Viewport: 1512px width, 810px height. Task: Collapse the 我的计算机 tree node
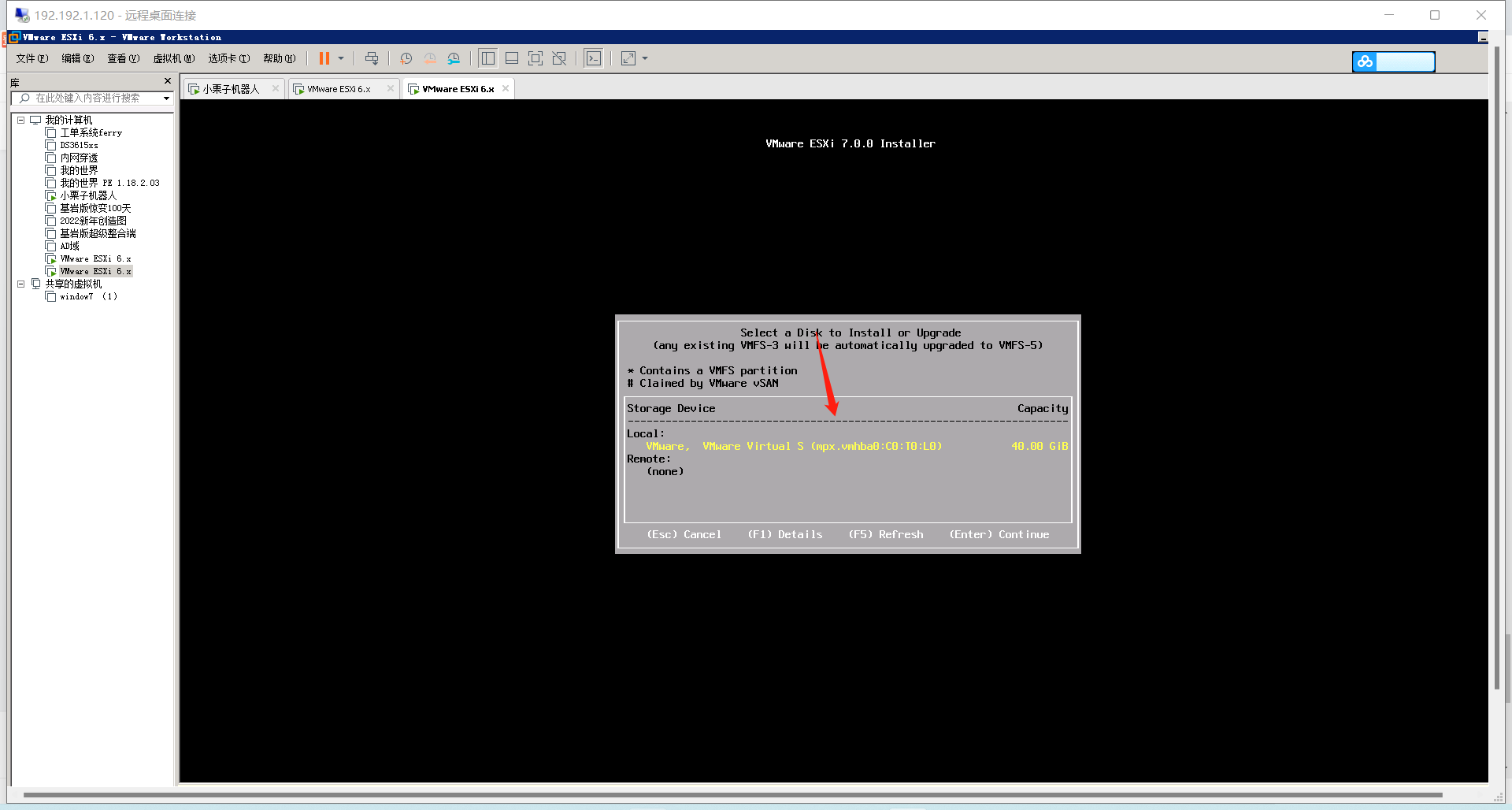(21, 121)
